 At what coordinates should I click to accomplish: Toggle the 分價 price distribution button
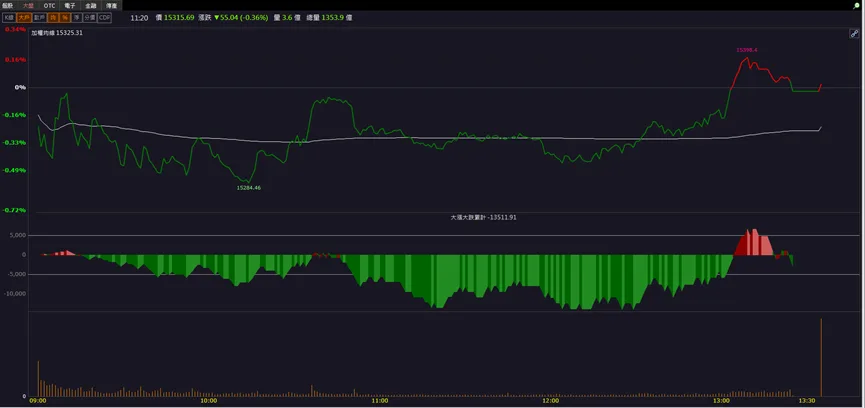coord(90,18)
